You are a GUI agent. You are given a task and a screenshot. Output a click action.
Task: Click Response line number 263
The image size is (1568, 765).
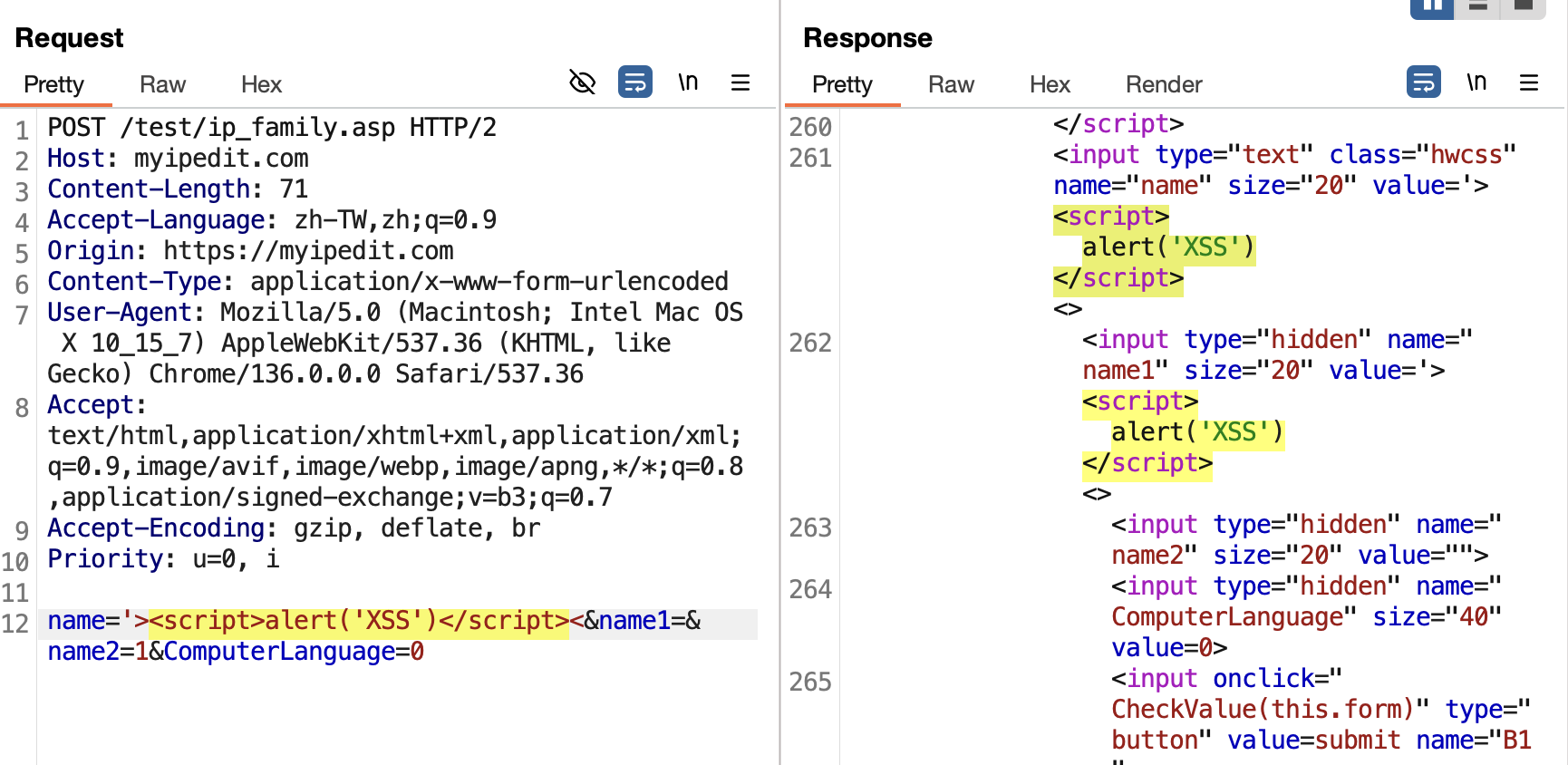(x=810, y=528)
